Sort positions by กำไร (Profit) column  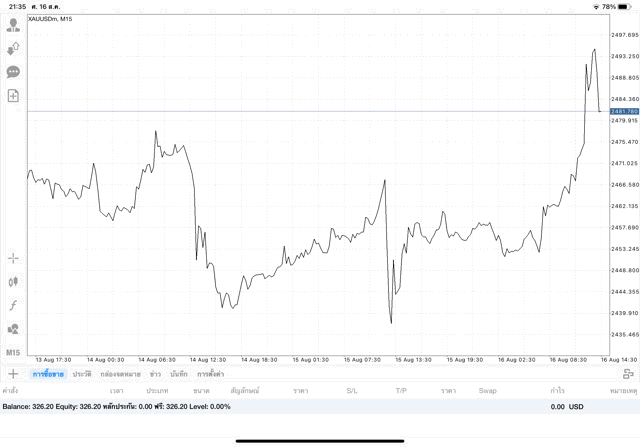click(x=558, y=390)
